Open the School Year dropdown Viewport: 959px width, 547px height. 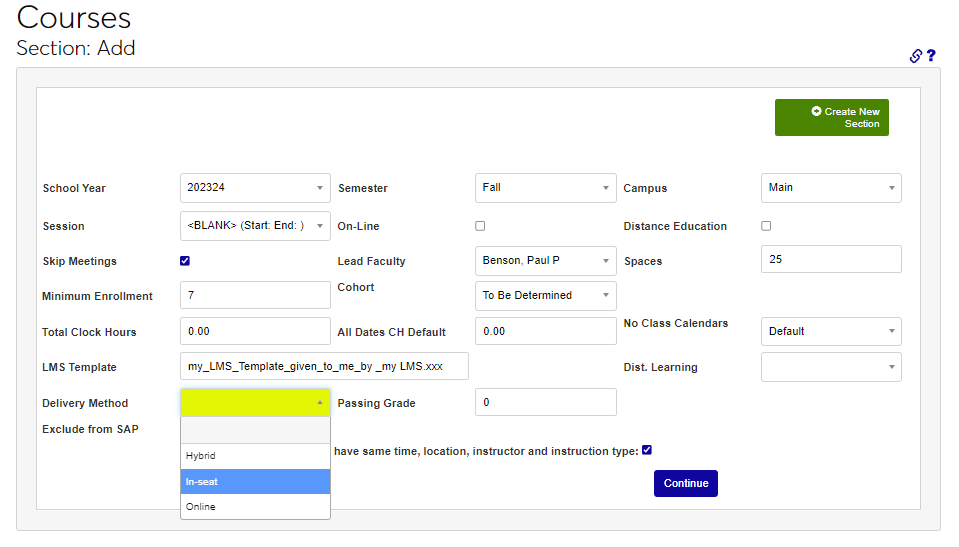point(255,188)
